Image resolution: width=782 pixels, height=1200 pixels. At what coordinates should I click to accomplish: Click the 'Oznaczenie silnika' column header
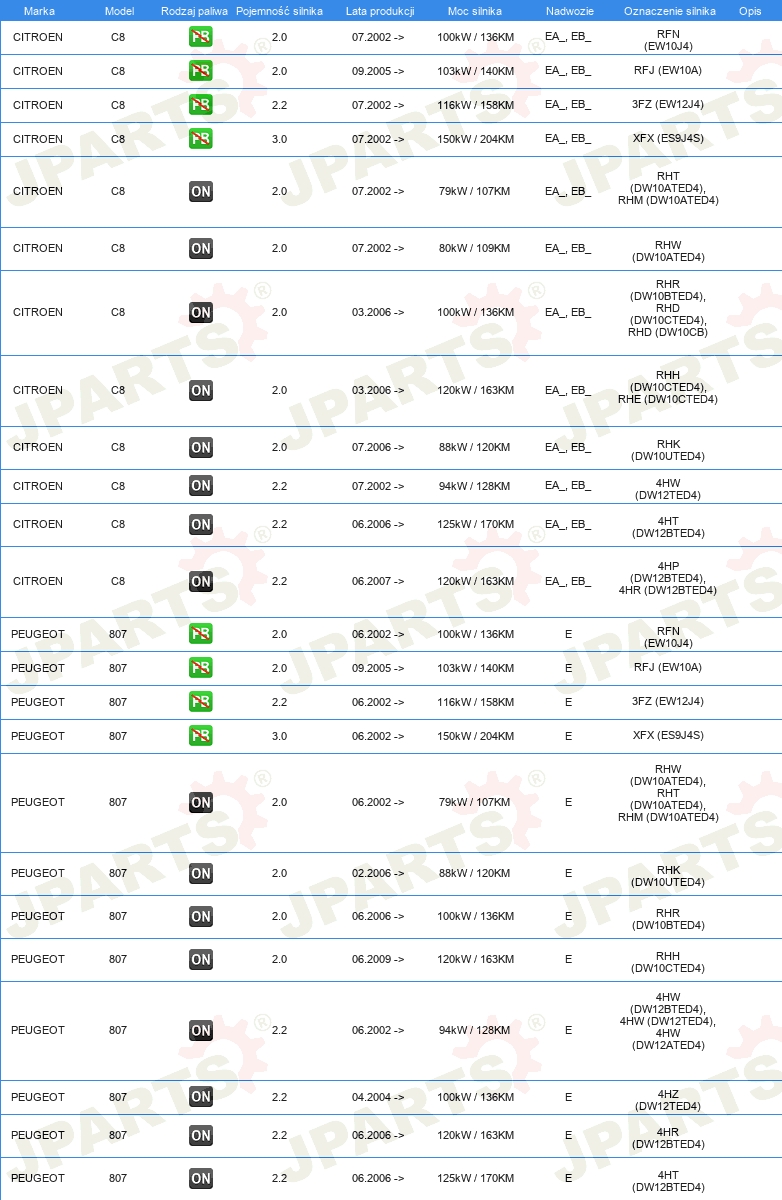(x=670, y=10)
